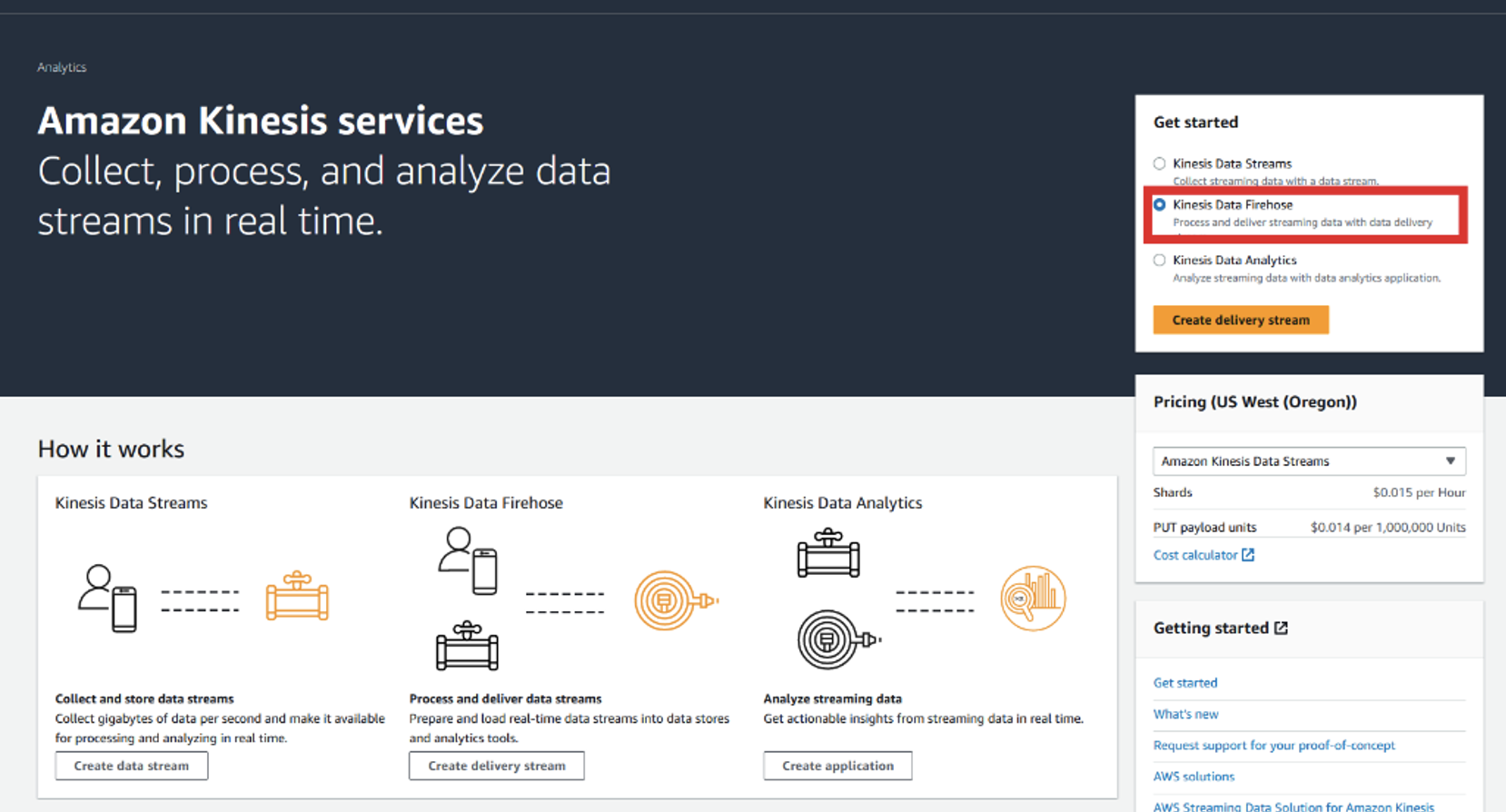Select the Kinesis Data Firehose radio option
This screenshot has height=812, width=1506.
(x=1159, y=205)
